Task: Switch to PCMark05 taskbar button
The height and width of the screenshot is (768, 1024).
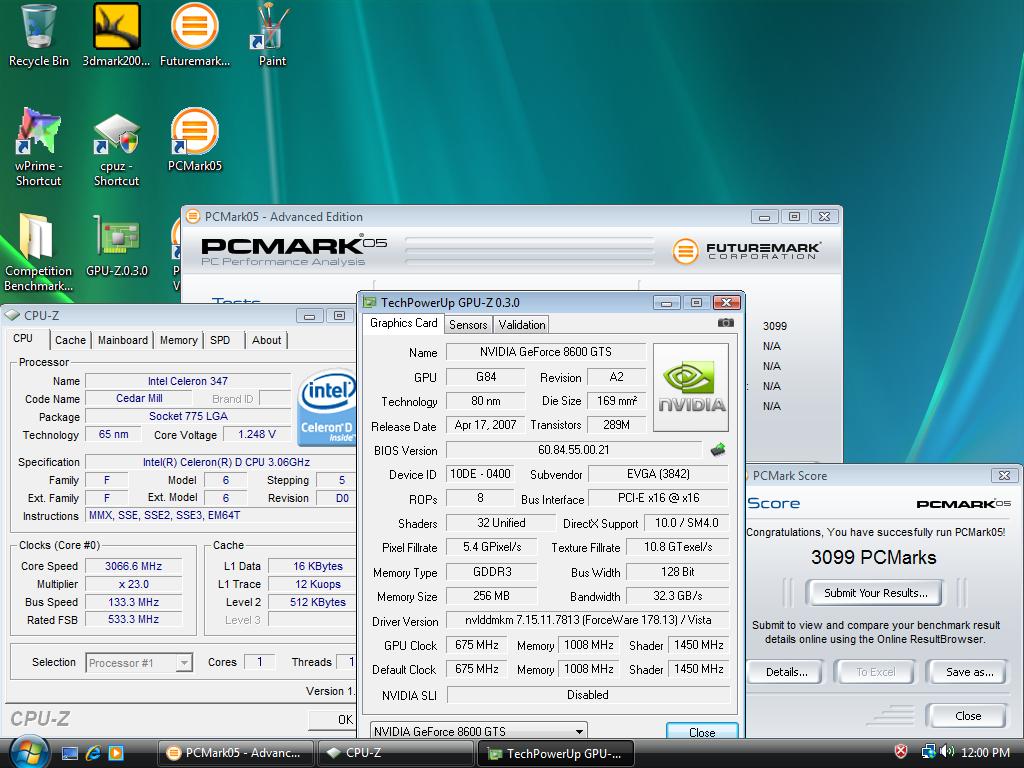Action: [x=236, y=753]
